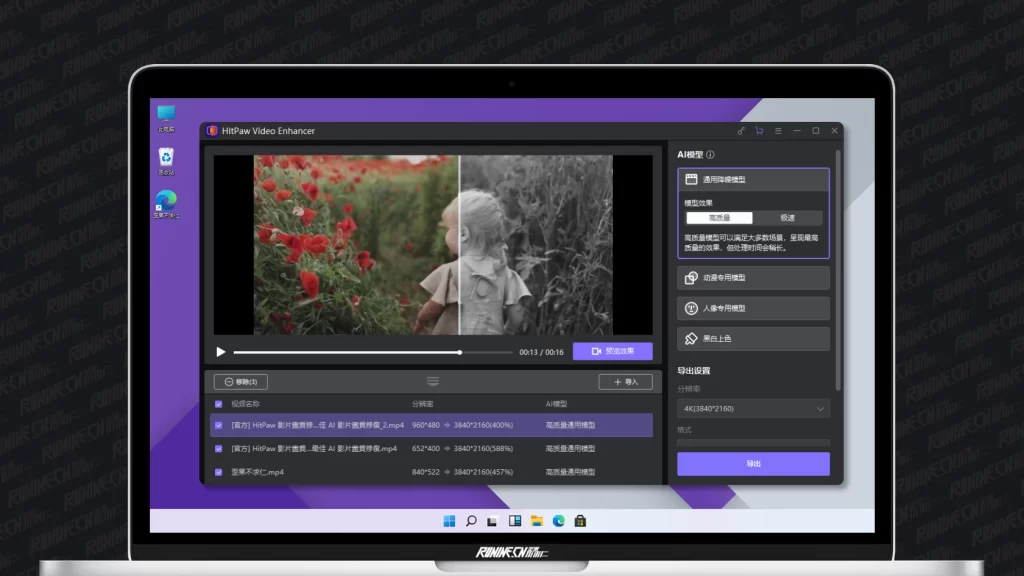This screenshot has width=1024, height=576.
Task: Click the purple 预览效果 preview button
Action: click(612, 352)
